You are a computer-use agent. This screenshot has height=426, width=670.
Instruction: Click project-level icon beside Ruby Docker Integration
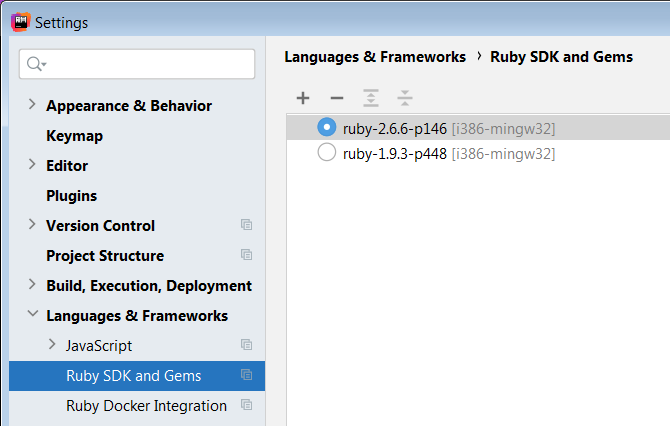(246, 405)
